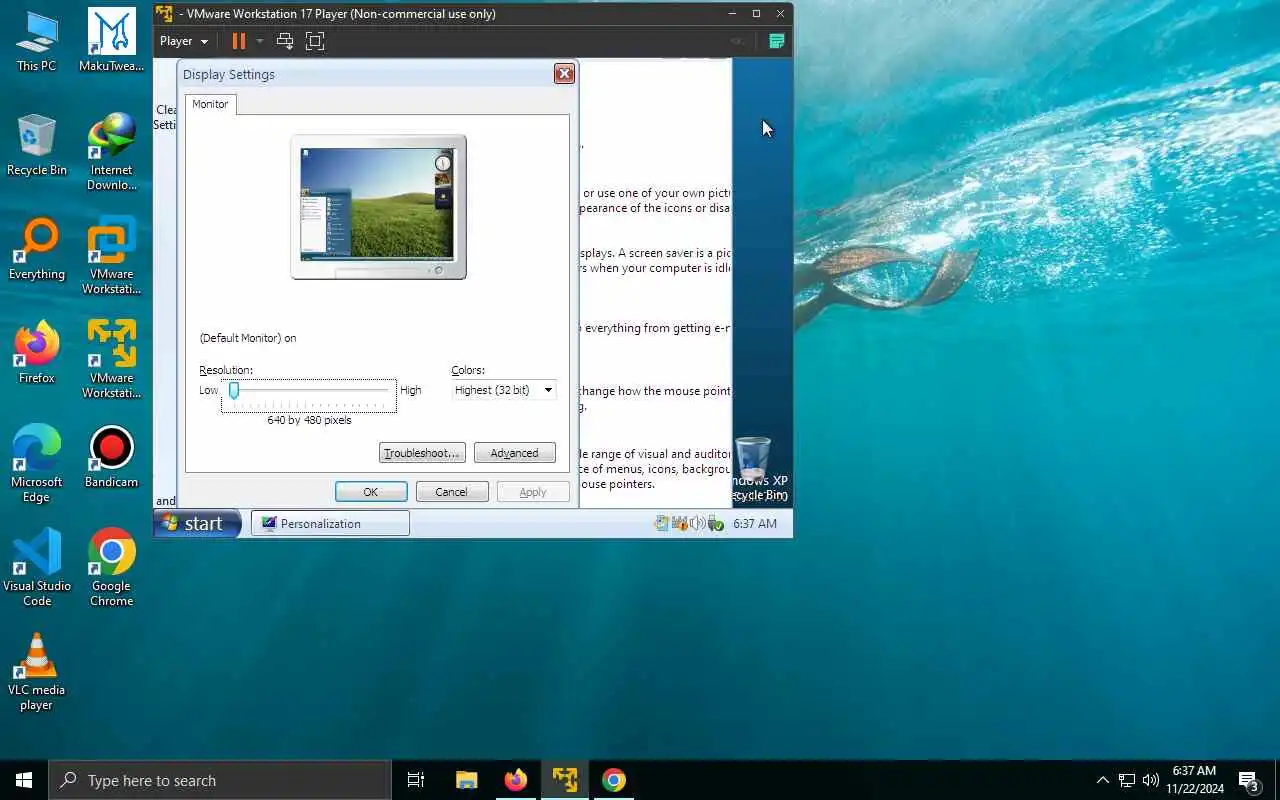The height and width of the screenshot is (800, 1280).
Task: Click VMware Player on host taskbar
Action: [x=565, y=780]
